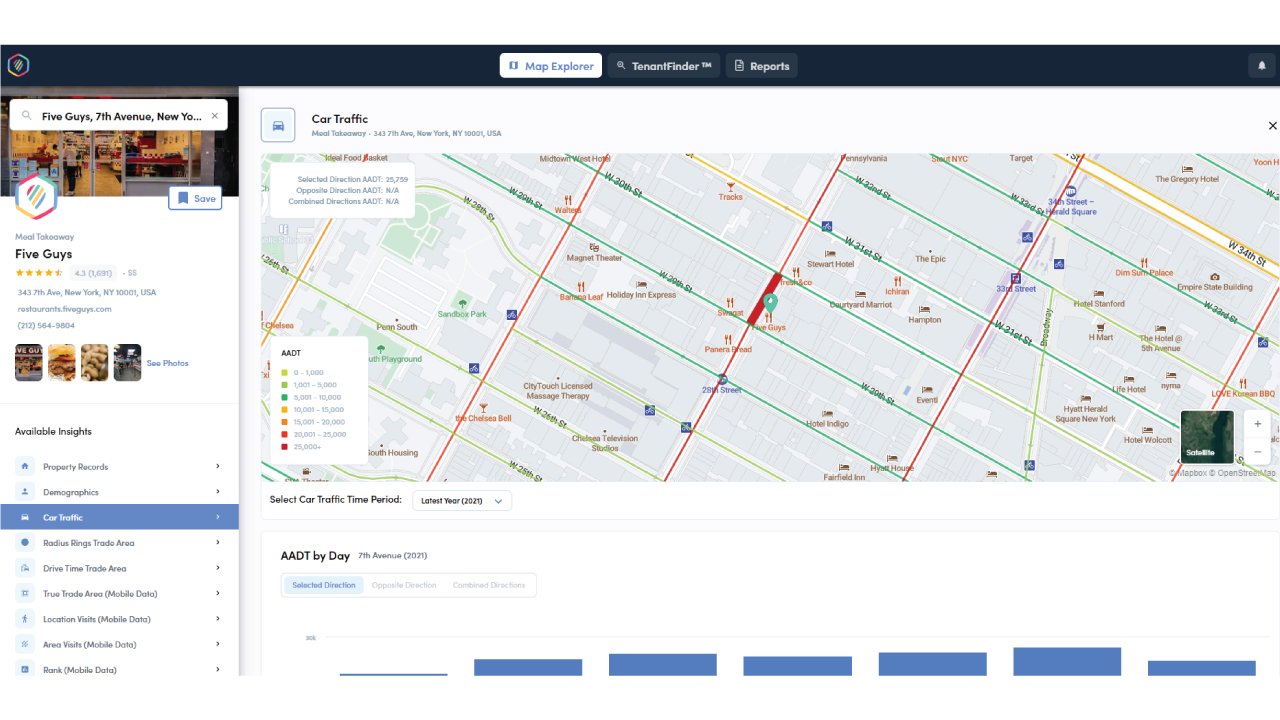Close the Car Traffic panel
Viewport: 1280px width, 720px height.
coord(1272,126)
